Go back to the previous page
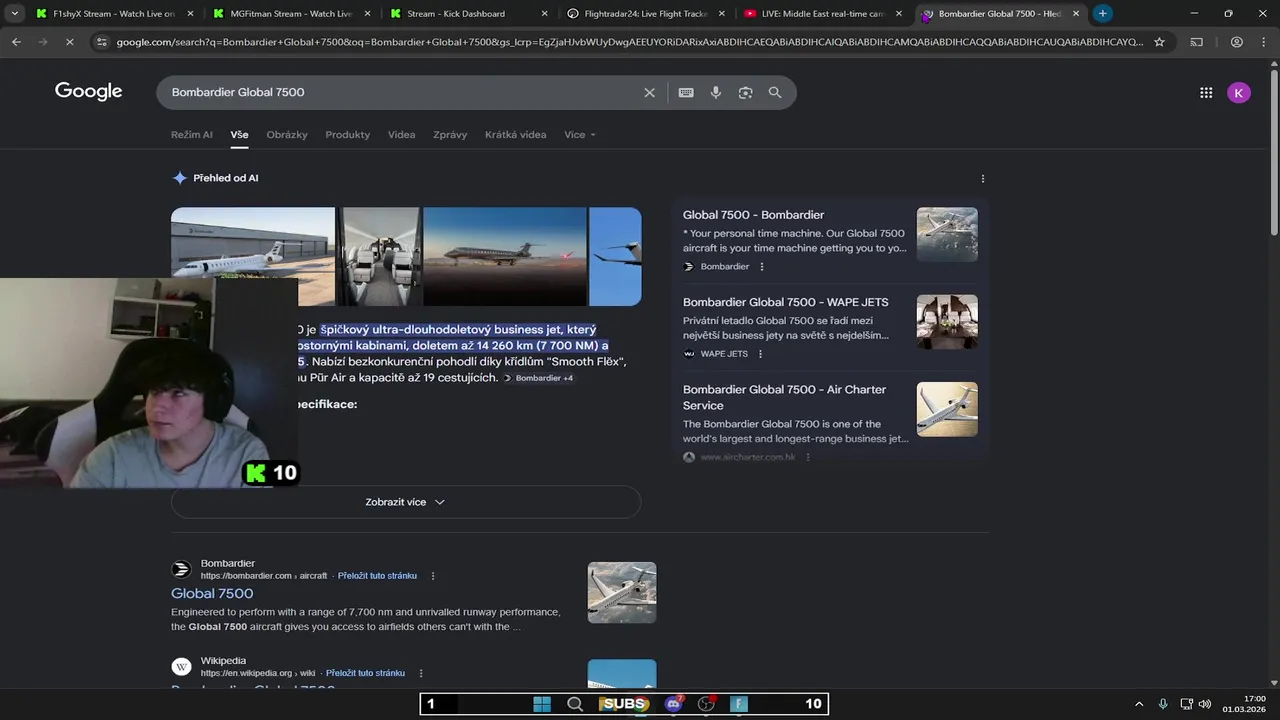This screenshot has height=720, width=1280. 16,42
